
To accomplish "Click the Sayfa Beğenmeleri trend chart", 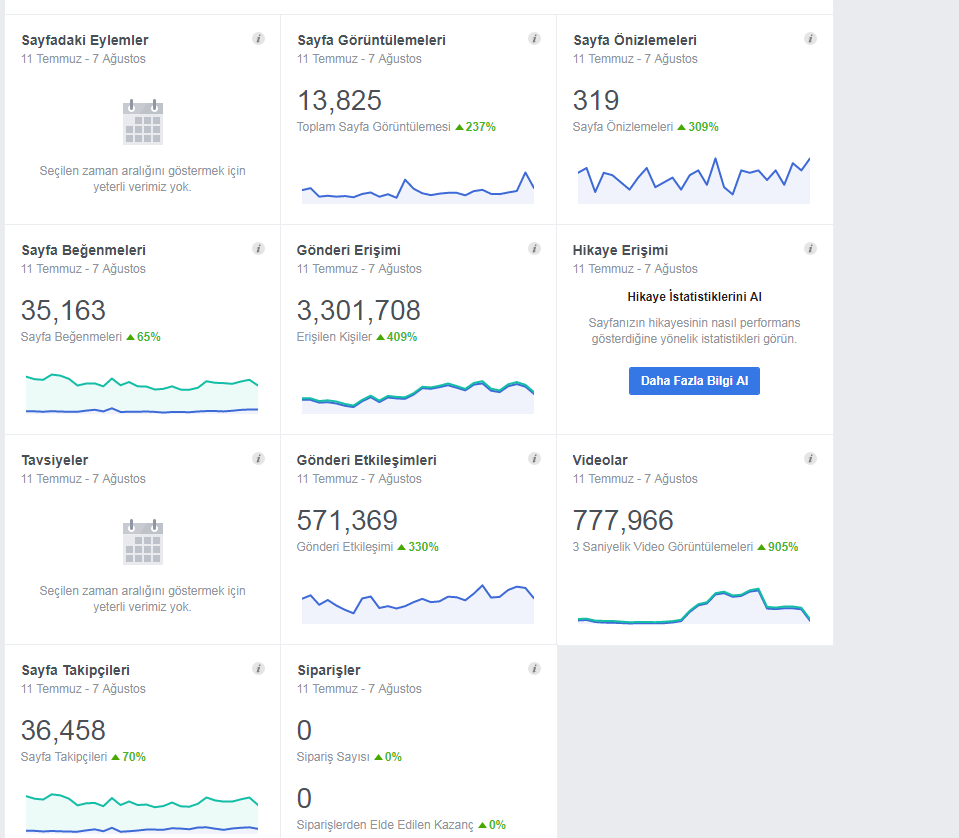I will (142, 393).
